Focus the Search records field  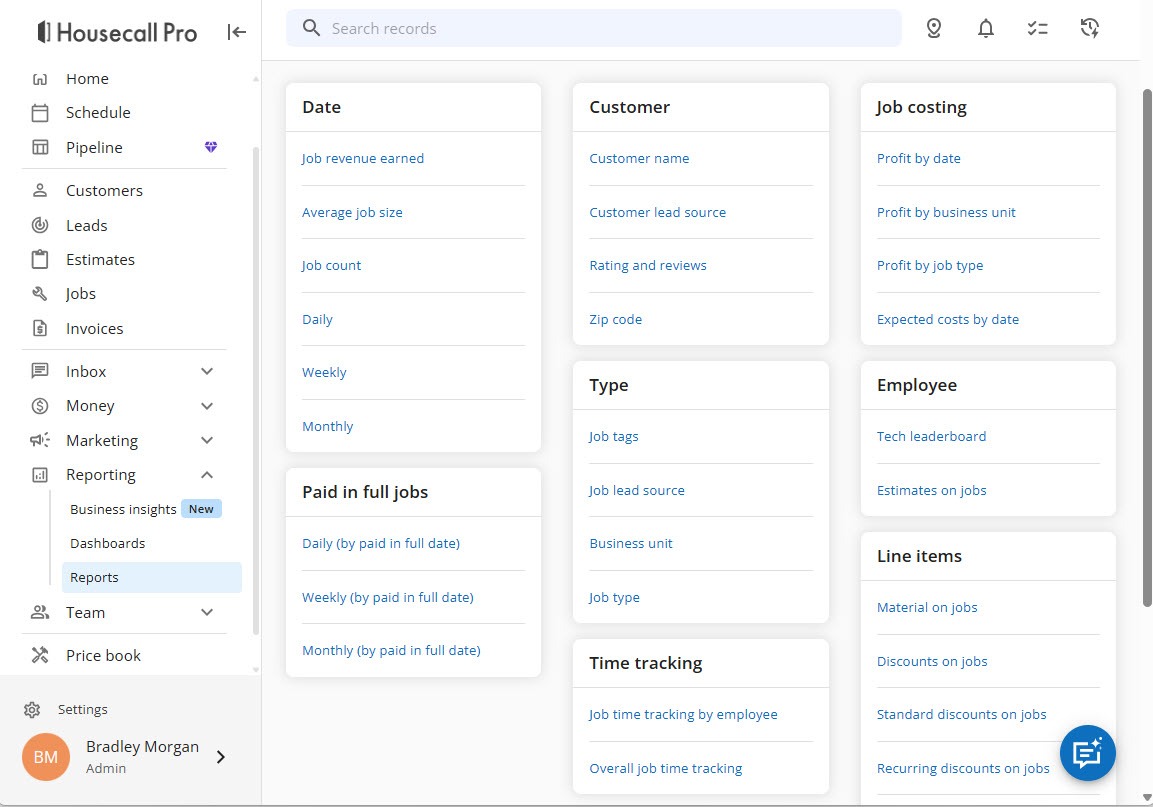coord(593,28)
